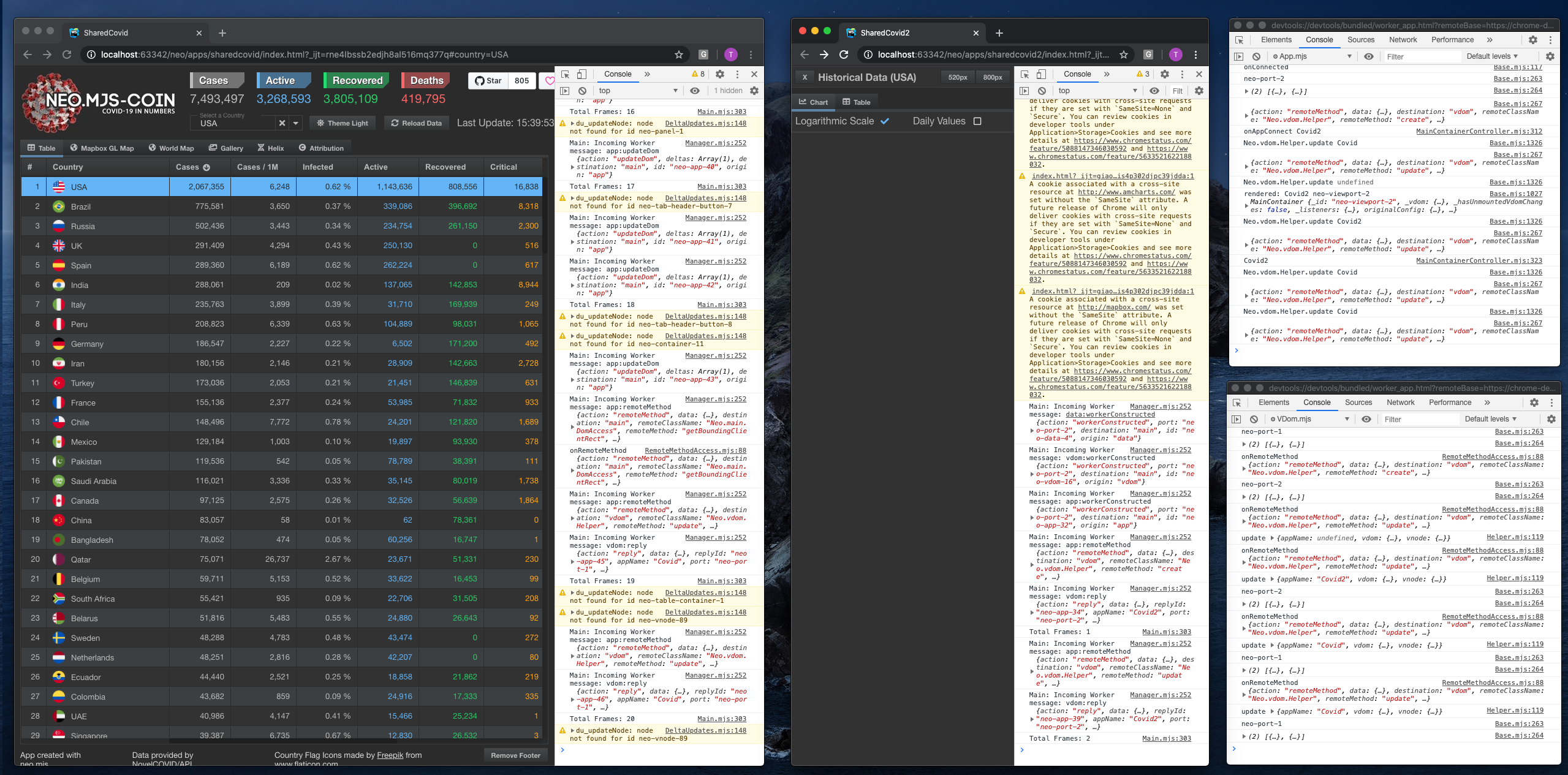Open App.mjs context dropdown
Screen dimensions: 1568x775
coord(1312,56)
